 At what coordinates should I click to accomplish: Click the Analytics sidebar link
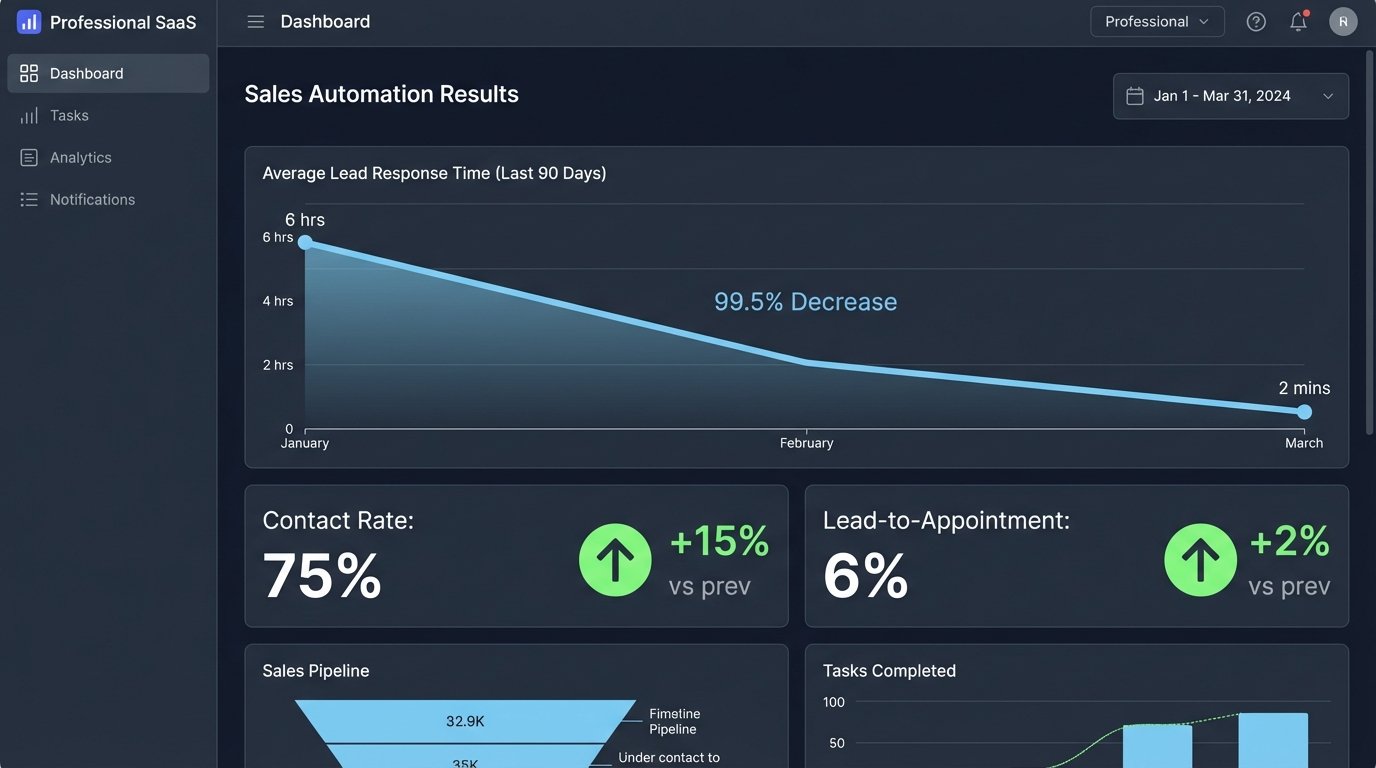(x=80, y=156)
